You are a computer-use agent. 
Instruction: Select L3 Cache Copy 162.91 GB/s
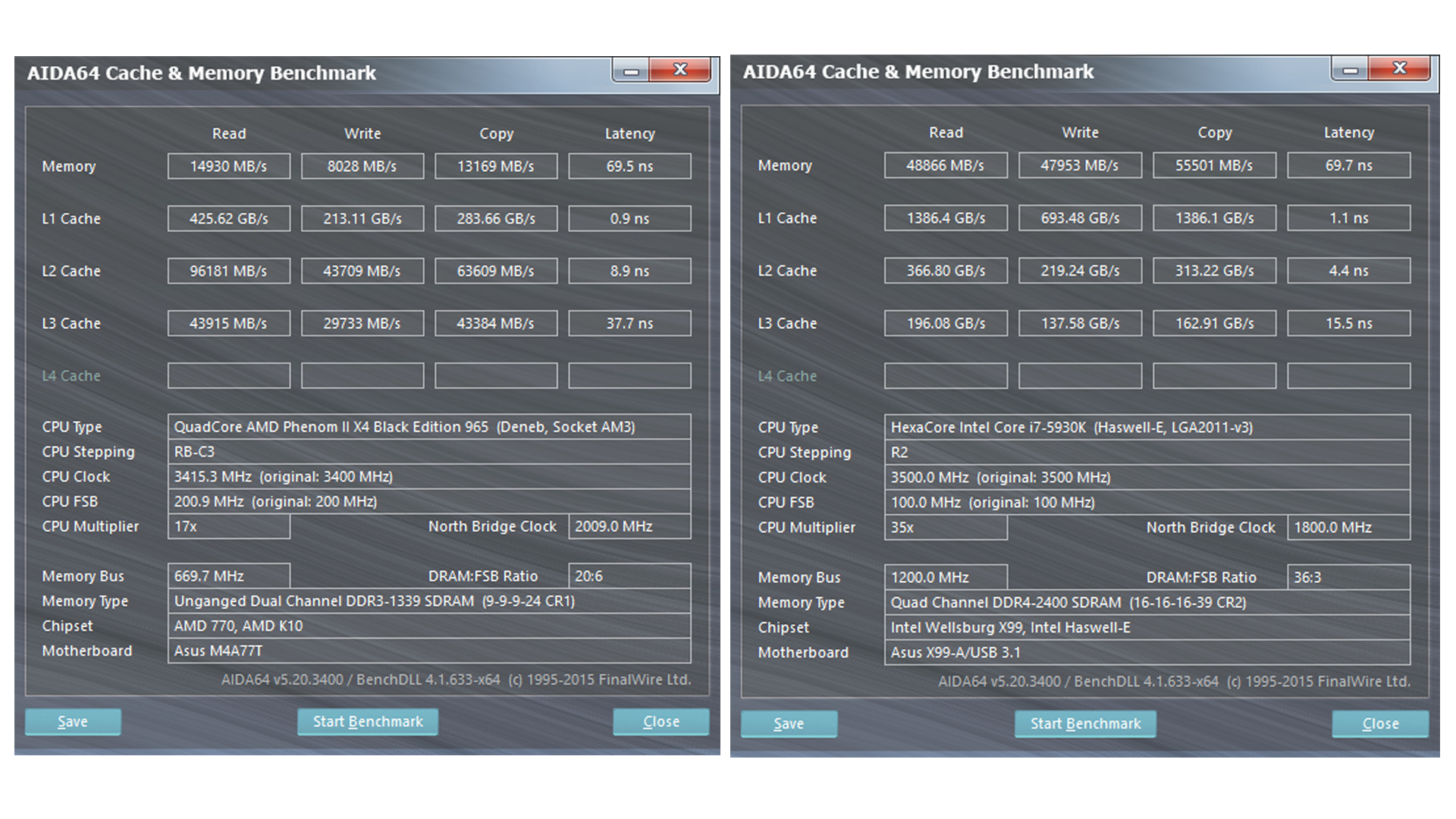[1214, 323]
